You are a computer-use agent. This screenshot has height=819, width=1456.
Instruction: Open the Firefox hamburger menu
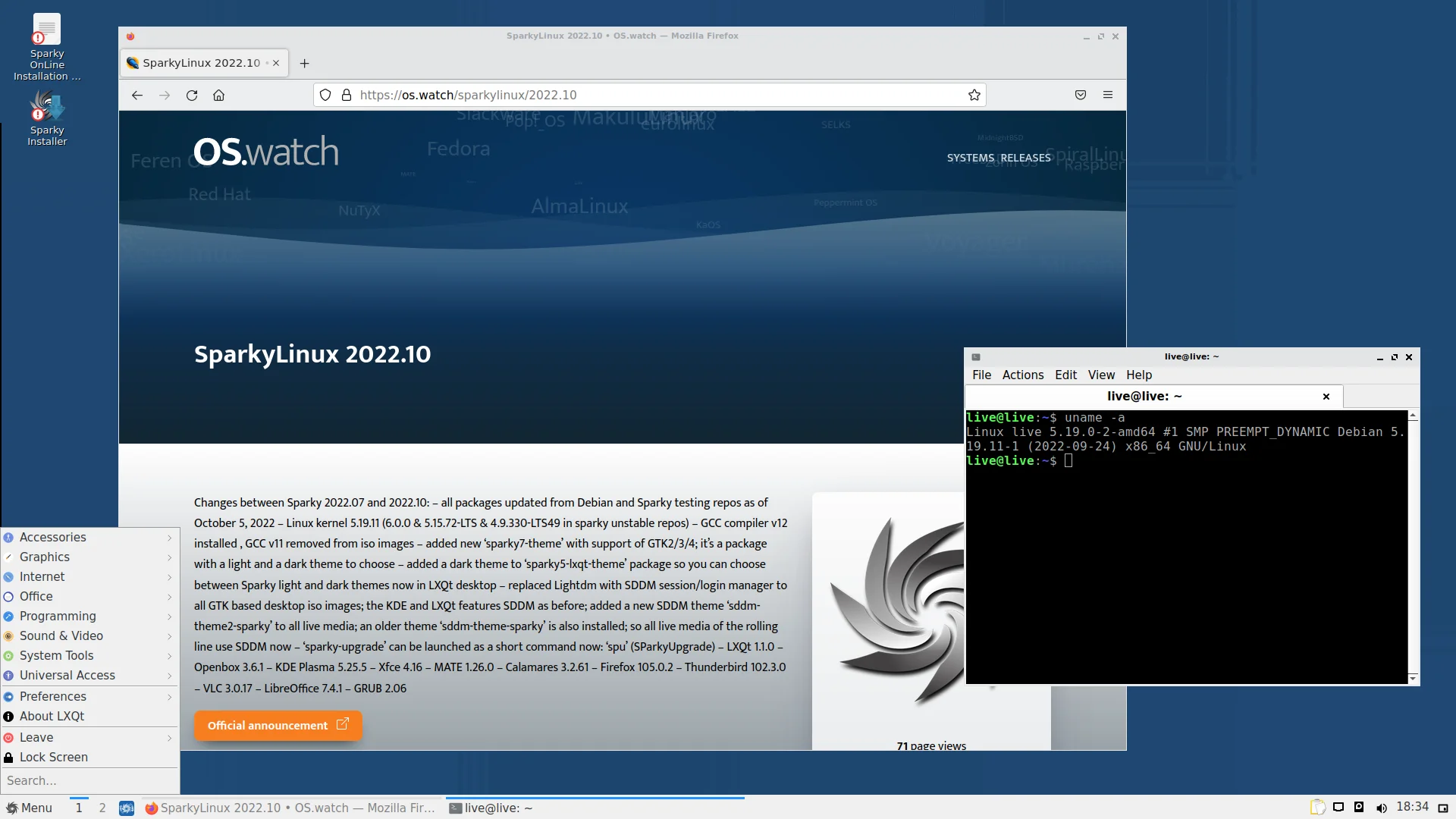pyautogui.click(x=1108, y=95)
